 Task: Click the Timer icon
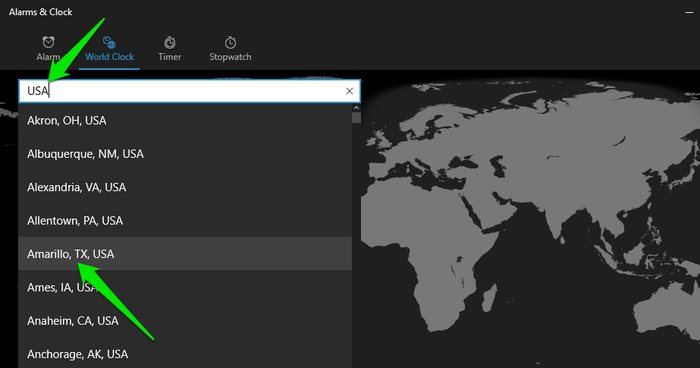coord(170,42)
